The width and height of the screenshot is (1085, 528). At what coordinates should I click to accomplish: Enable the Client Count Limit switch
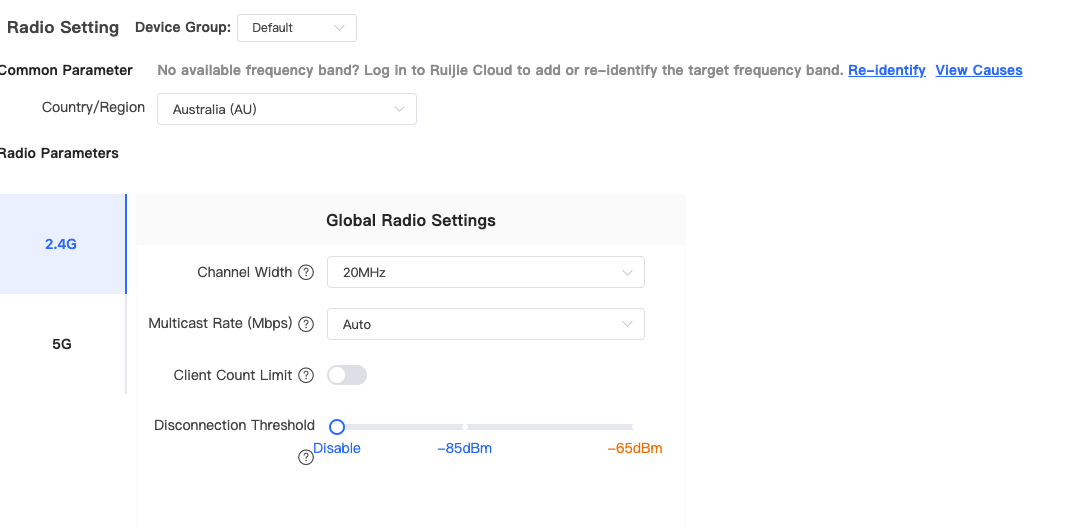point(347,375)
